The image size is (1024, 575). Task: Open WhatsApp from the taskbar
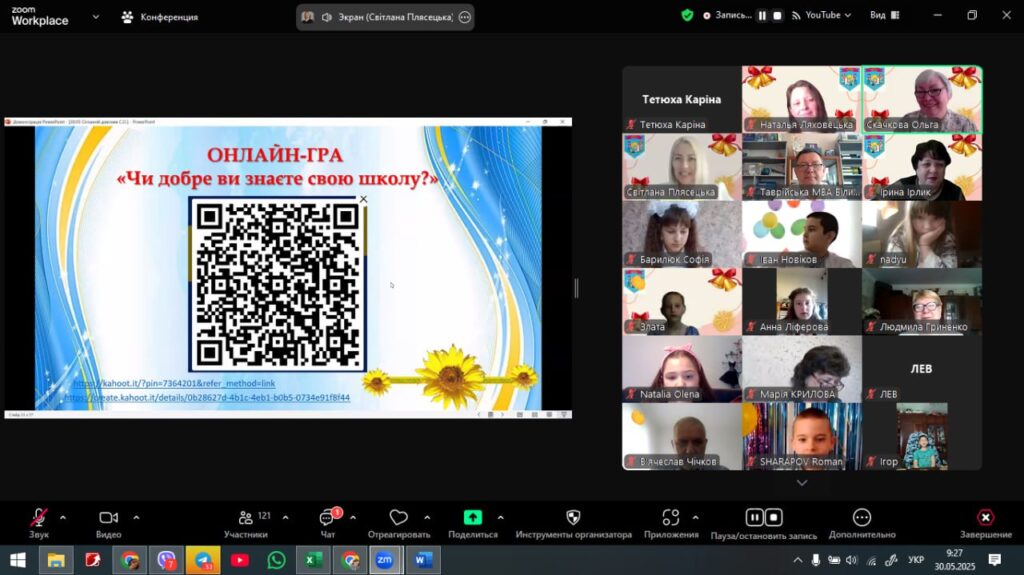click(276, 560)
